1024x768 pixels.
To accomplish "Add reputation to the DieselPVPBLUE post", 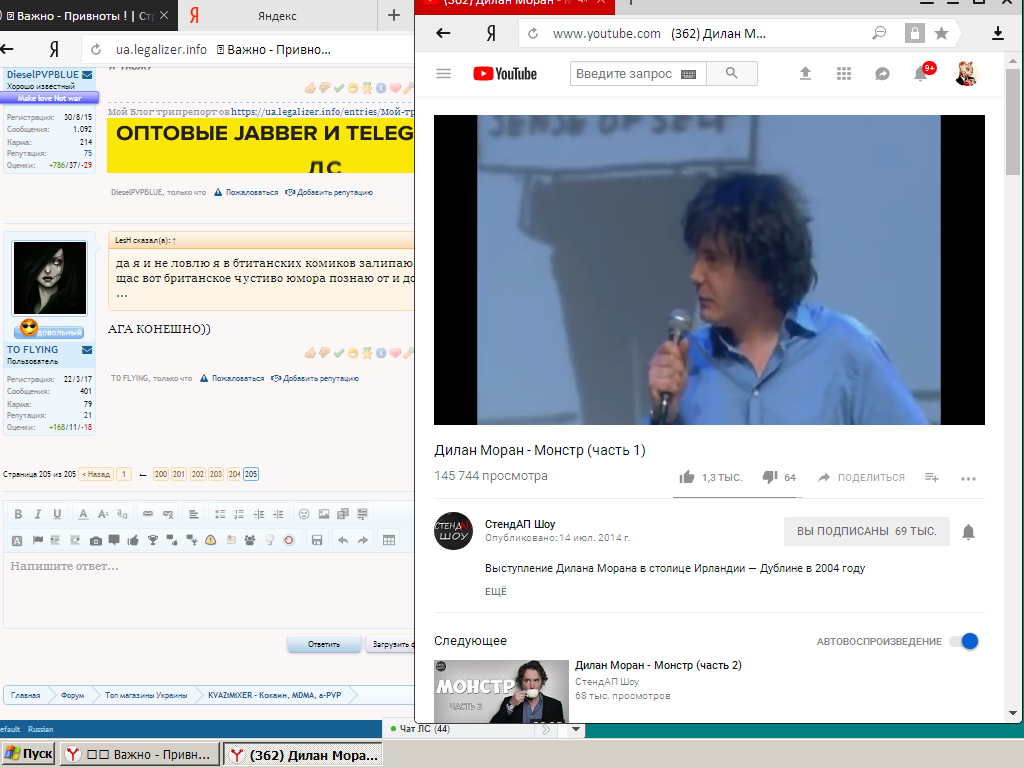I will 334,192.
